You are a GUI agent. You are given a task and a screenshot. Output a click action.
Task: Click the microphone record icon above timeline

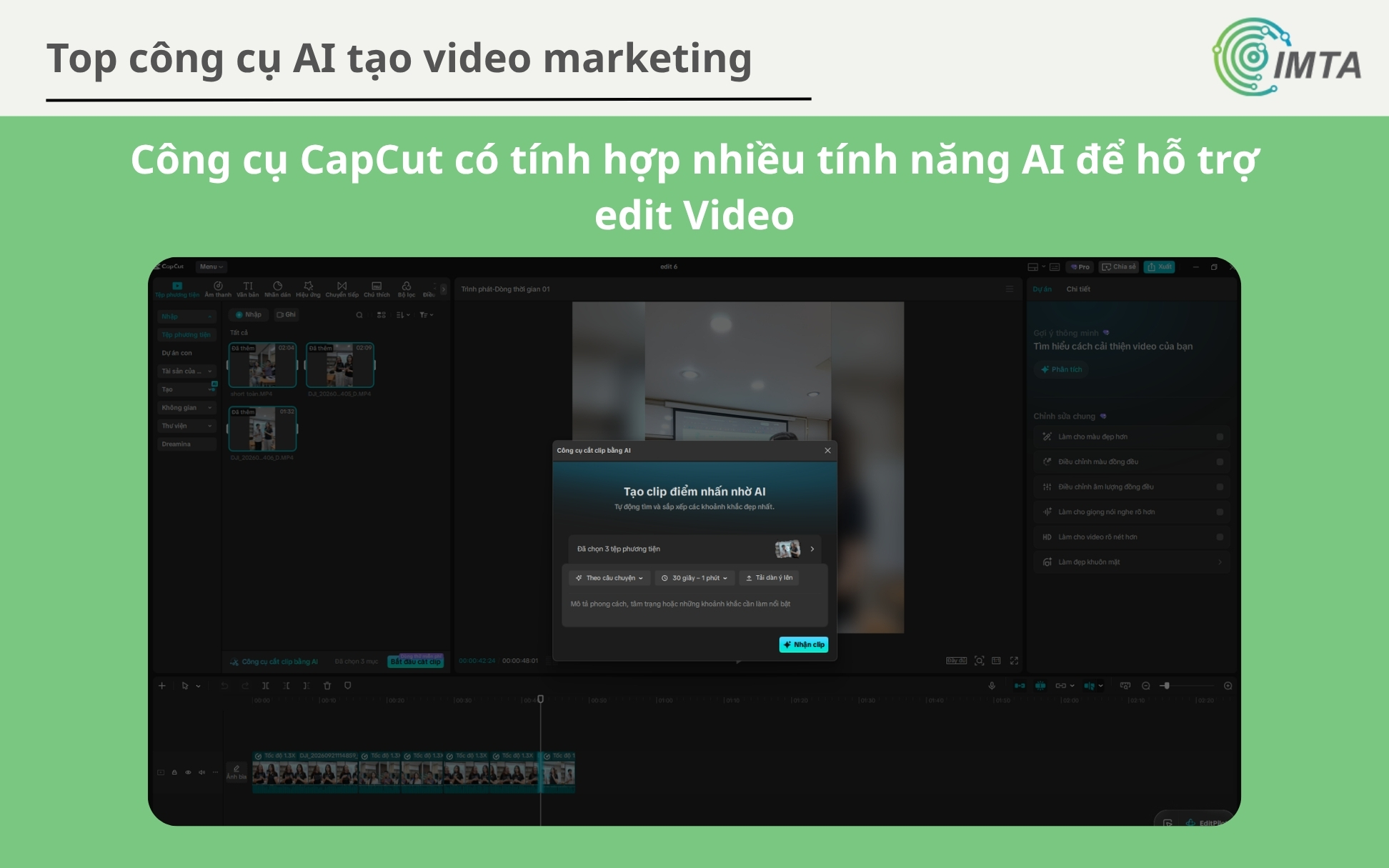coord(992,686)
